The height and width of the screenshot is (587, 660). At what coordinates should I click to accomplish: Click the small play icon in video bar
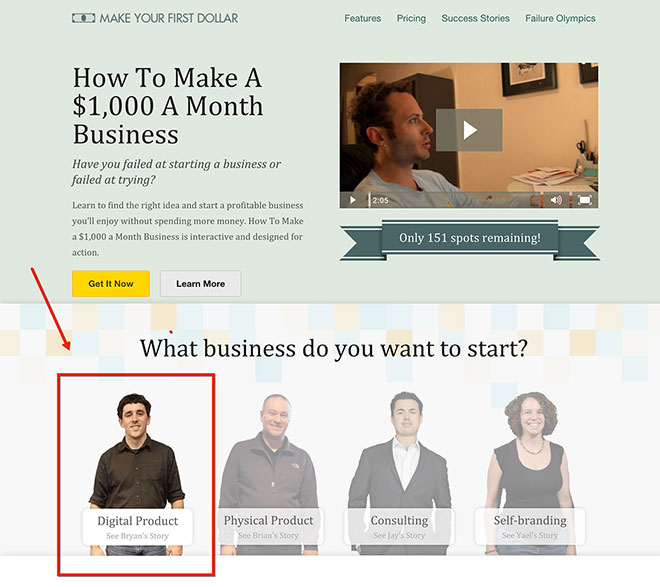point(353,200)
